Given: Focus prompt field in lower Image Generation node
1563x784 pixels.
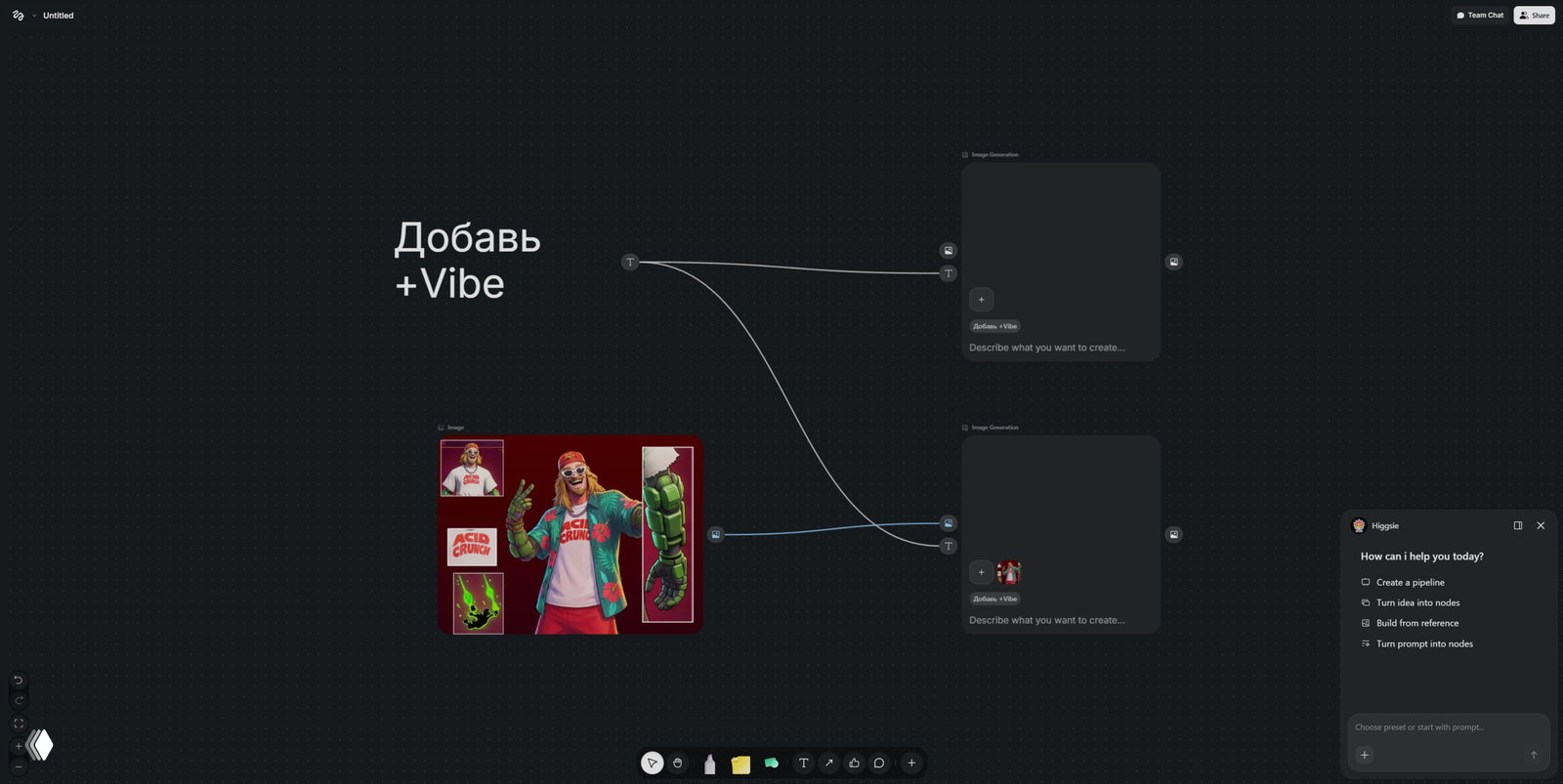Looking at the screenshot, I should [1047, 620].
